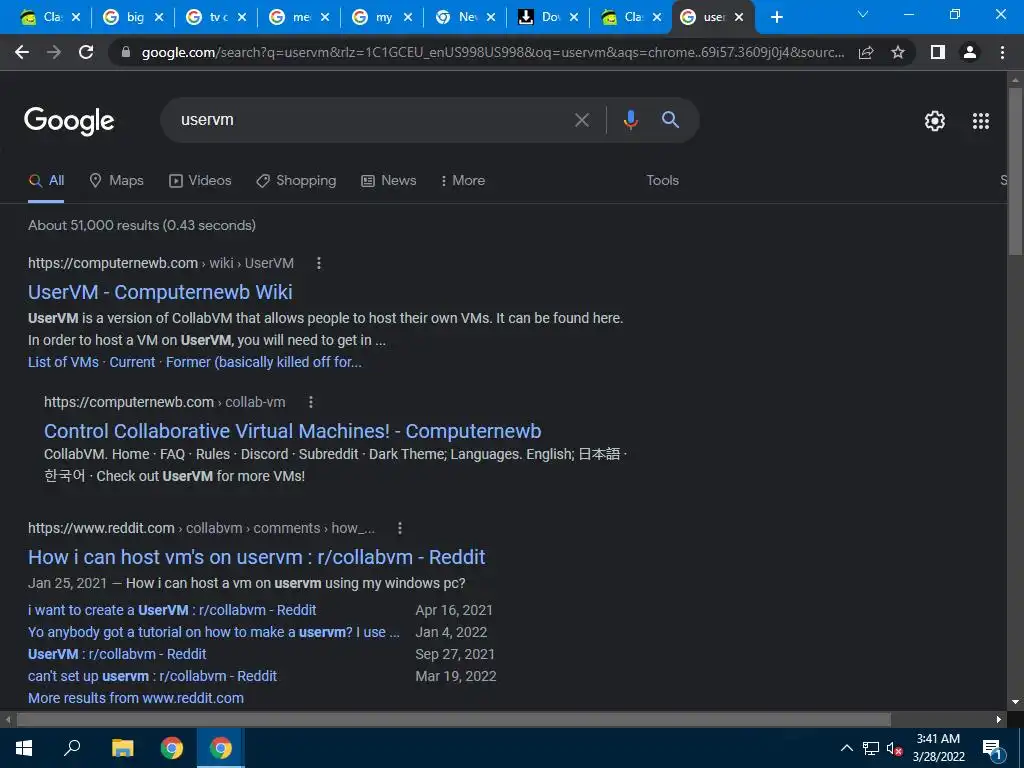Switch to Maps results
The height and width of the screenshot is (768, 1024).
point(116,181)
